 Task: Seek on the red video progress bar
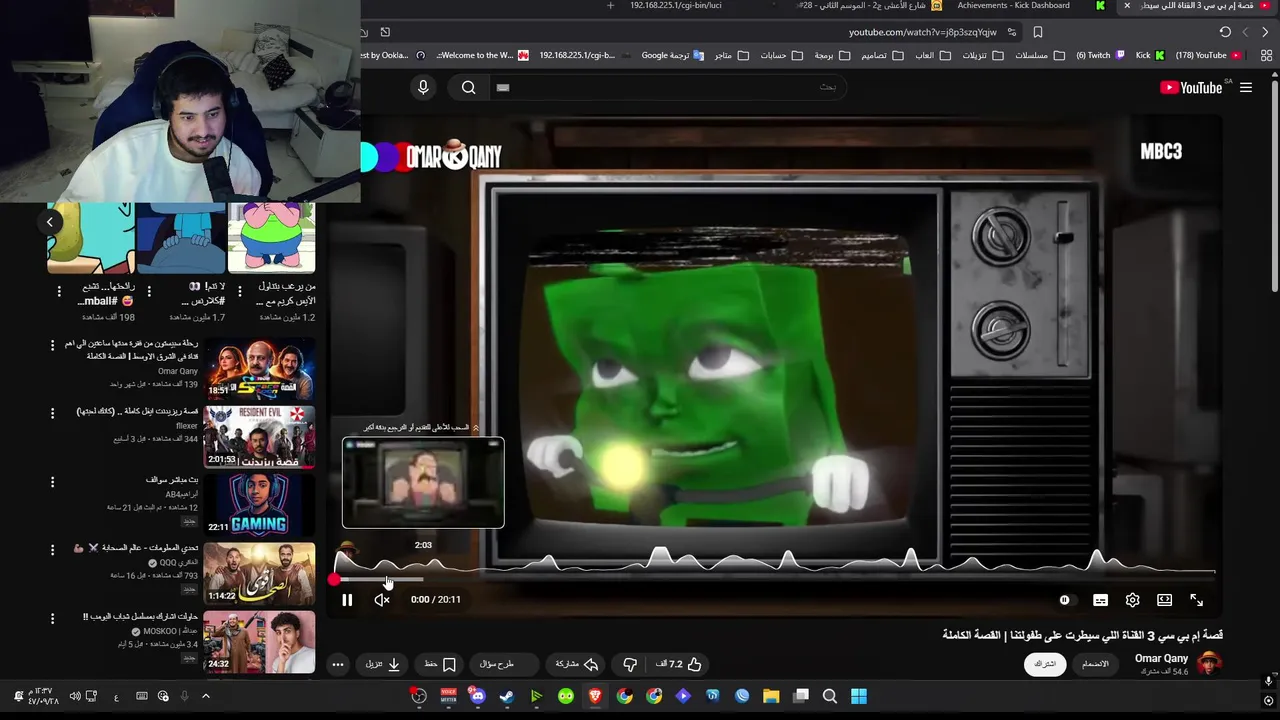[x=775, y=579]
